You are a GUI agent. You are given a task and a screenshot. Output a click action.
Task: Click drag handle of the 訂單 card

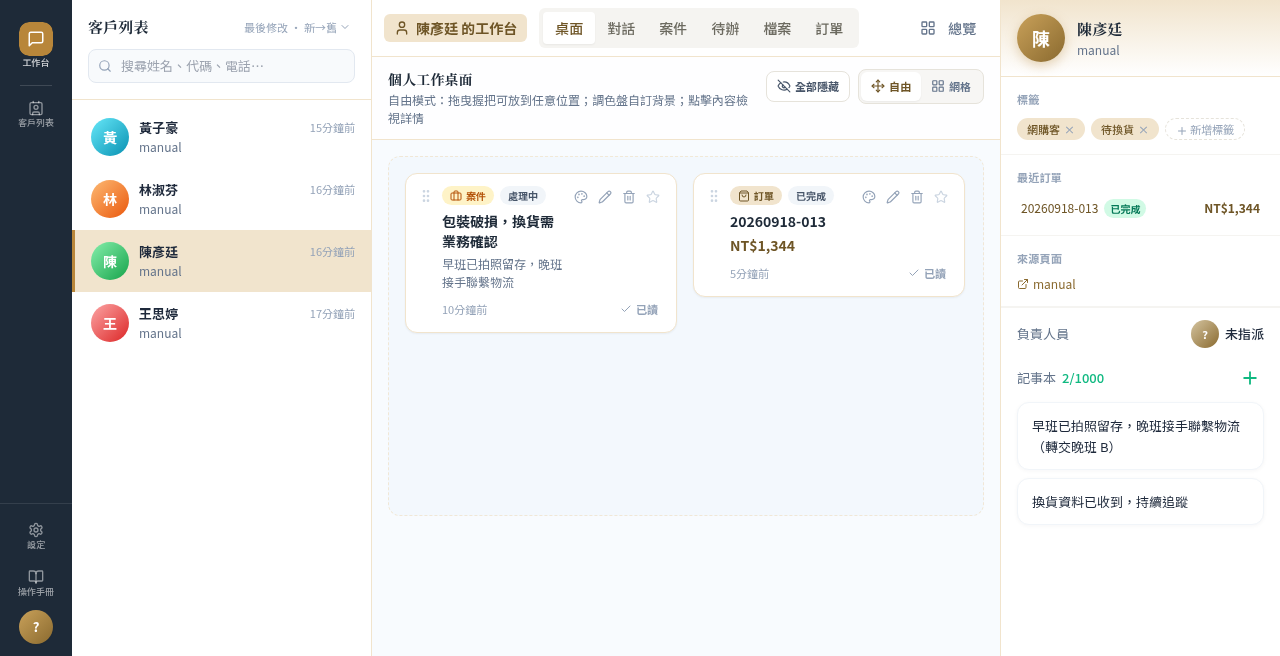pos(714,196)
